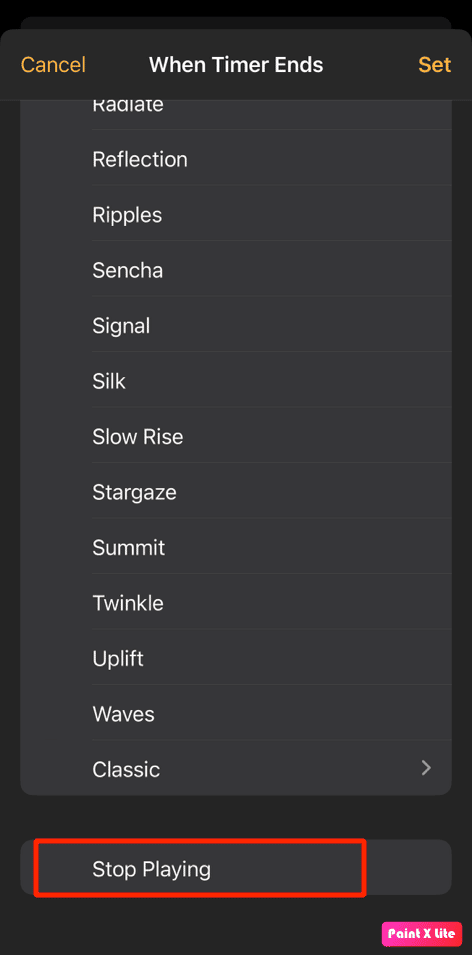Image resolution: width=472 pixels, height=955 pixels.
Task: Select the Slow Rise tone
Action: coord(236,437)
